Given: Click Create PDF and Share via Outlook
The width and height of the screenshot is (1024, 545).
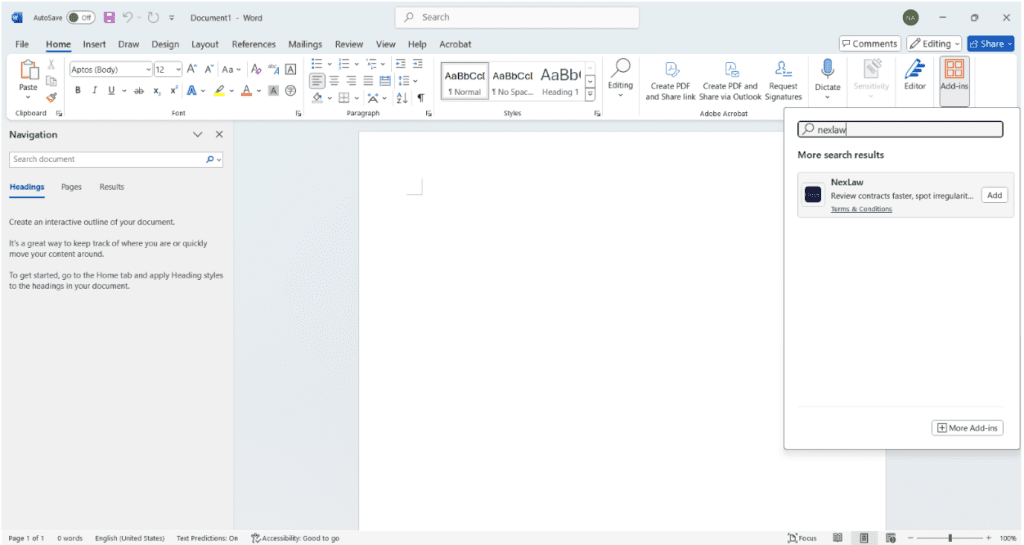Looking at the screenshot, I should pos(730,80).
